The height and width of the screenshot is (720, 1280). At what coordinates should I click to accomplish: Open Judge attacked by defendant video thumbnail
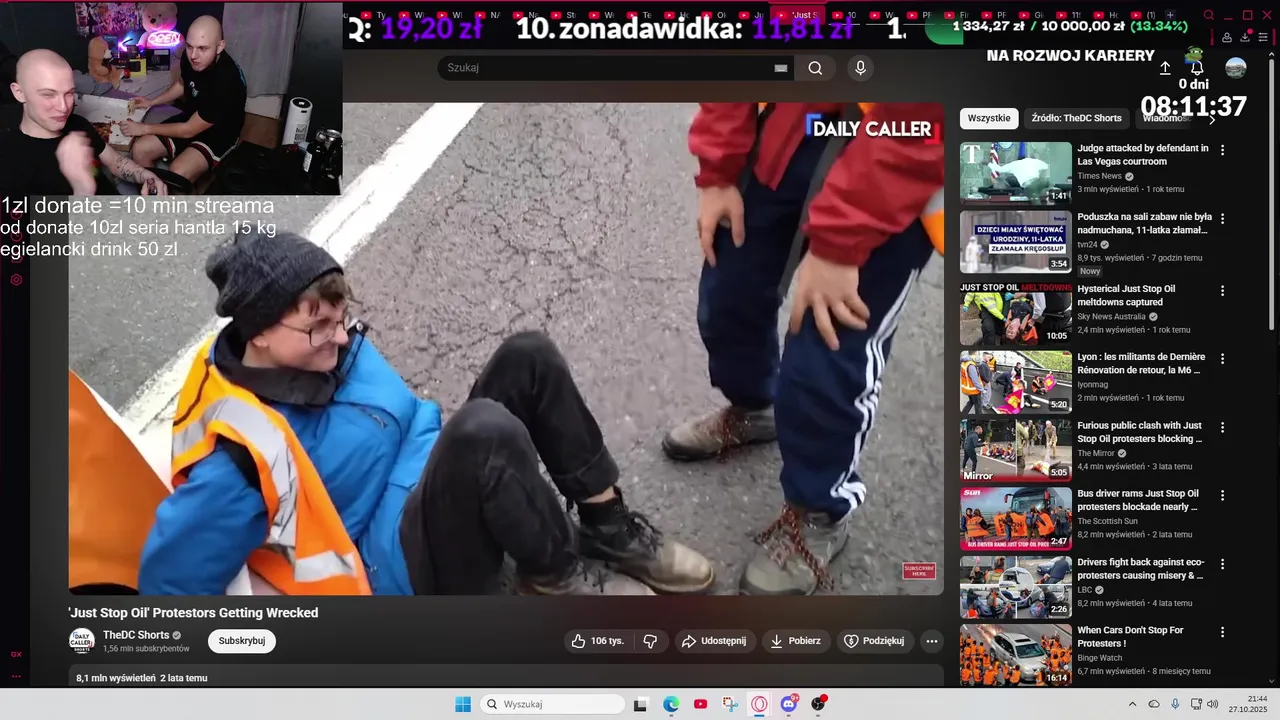[1016, 173]
